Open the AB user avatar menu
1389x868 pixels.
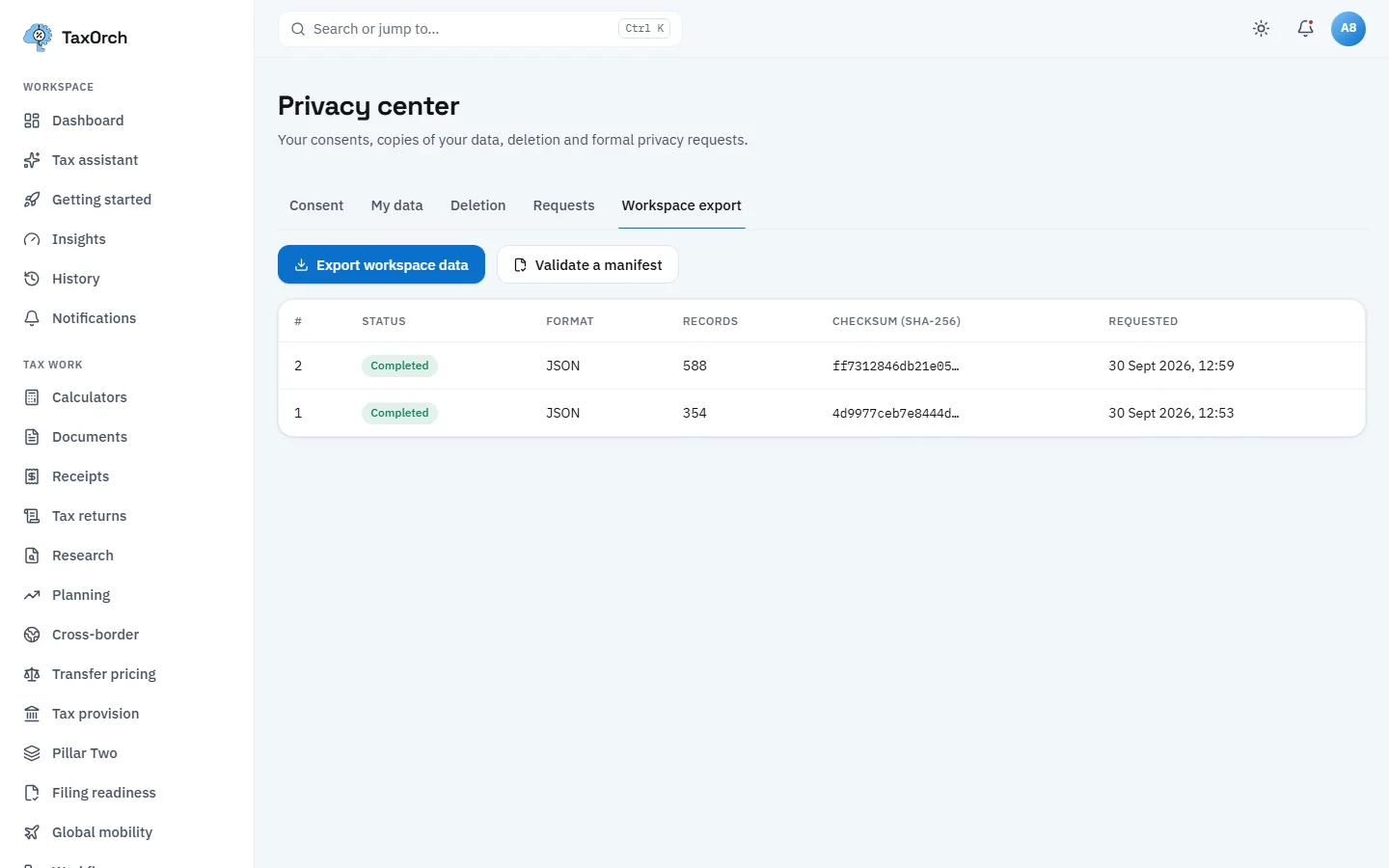click(x=1348, y=29)
